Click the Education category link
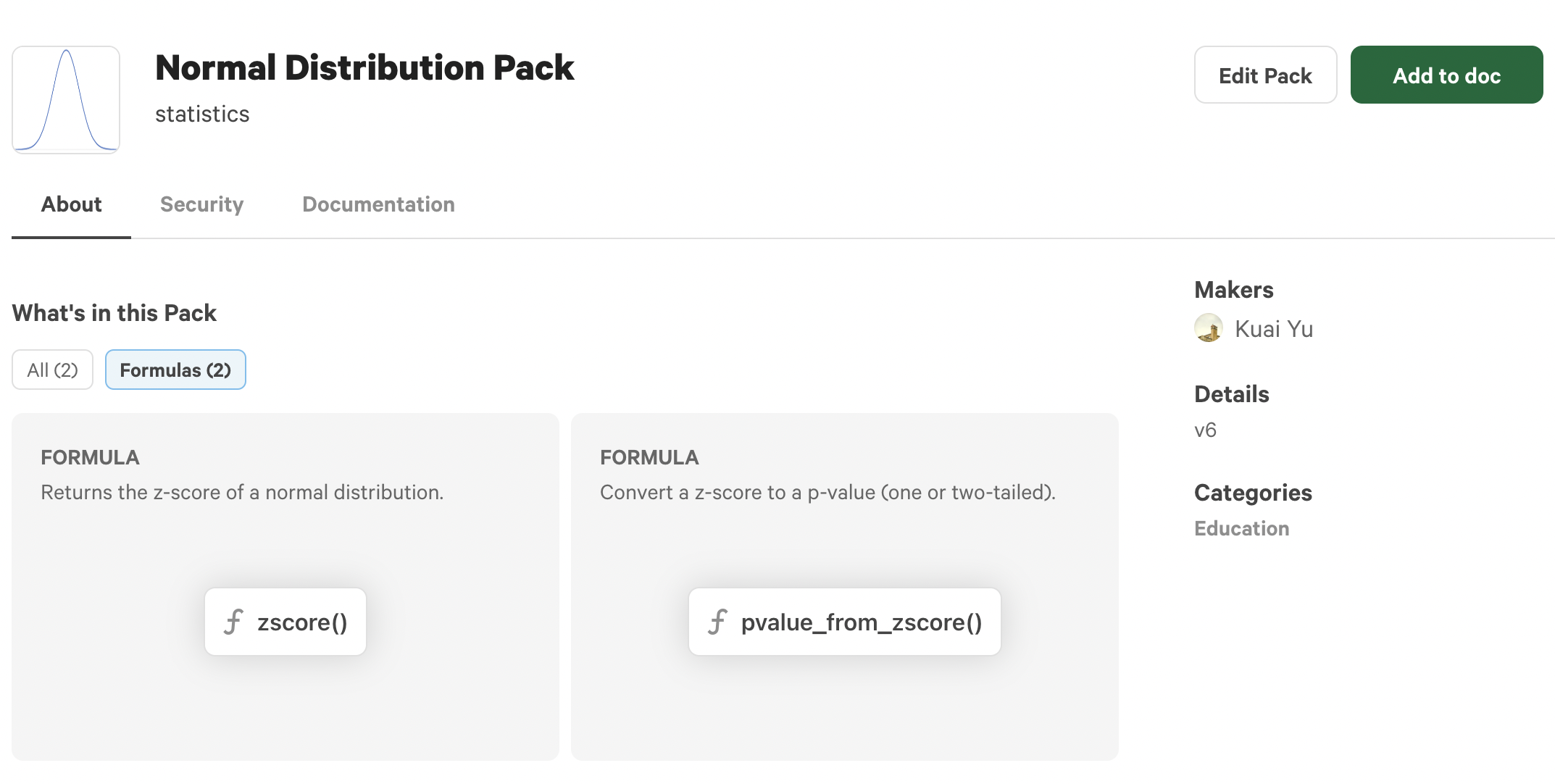Screen dimensions: 1555x784 (x=1241, y=528)
